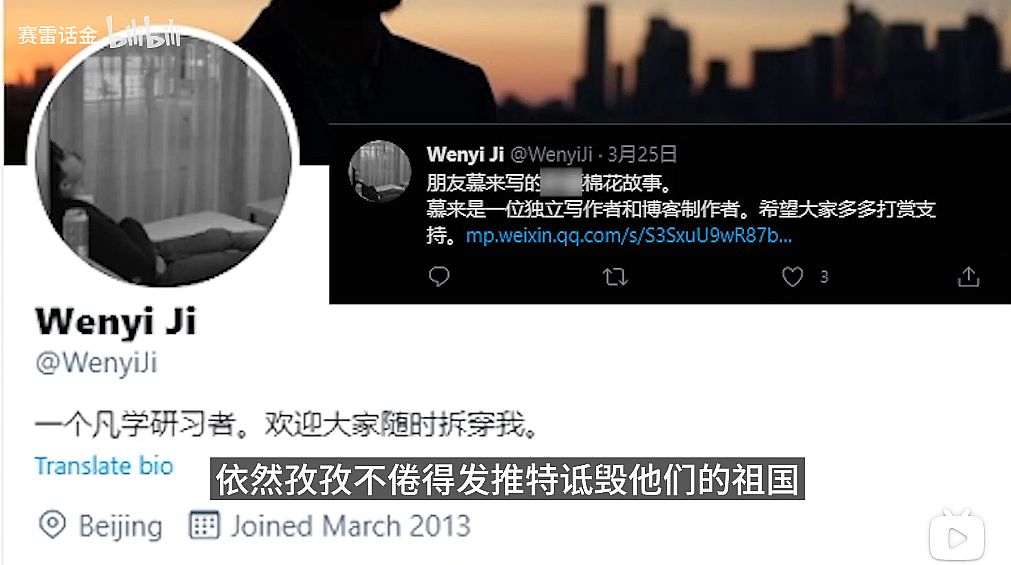Click the Joined March 2013 text
The image size is (1011, 565).
pyautogui.click(x=351, y=526)
